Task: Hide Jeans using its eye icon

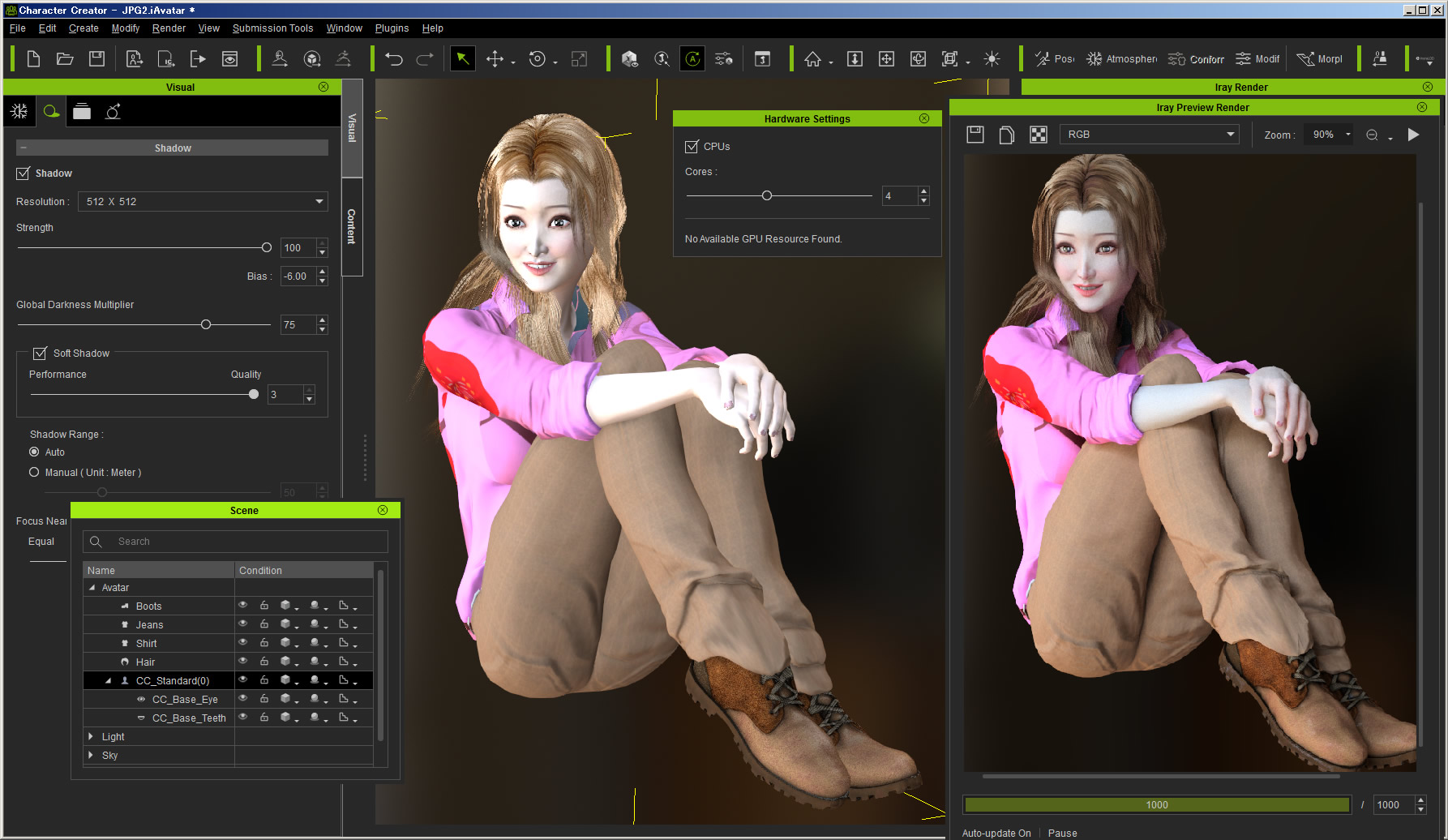Action: tap(242, 624)
